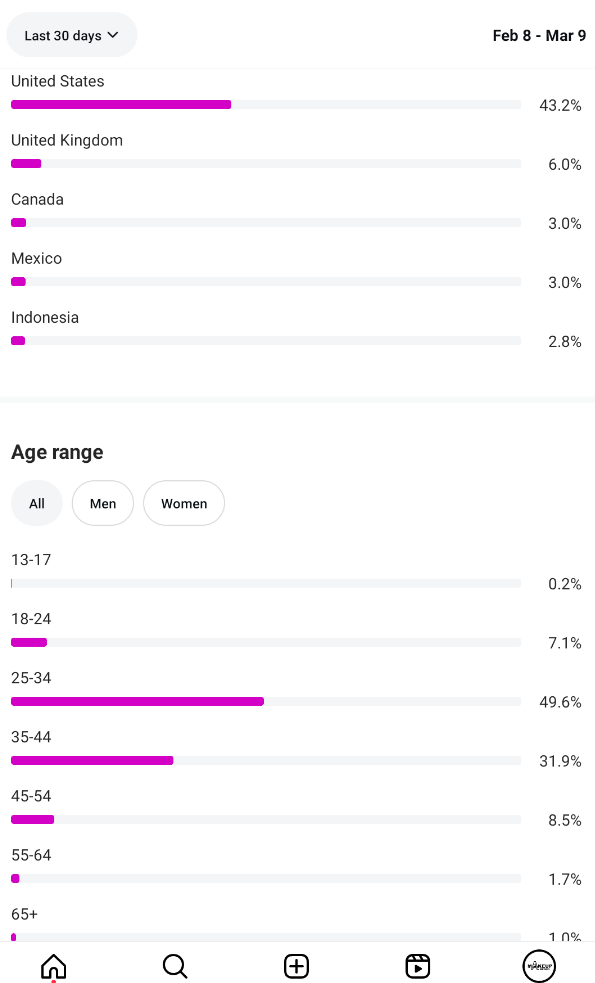
Task: Click the Canada country bar
Action: [x=266, y=223]
